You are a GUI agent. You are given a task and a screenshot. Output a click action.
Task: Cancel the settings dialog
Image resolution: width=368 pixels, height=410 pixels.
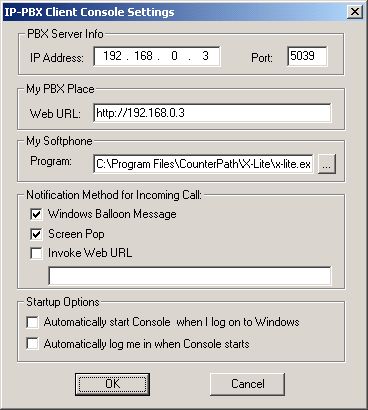[248, 384]
